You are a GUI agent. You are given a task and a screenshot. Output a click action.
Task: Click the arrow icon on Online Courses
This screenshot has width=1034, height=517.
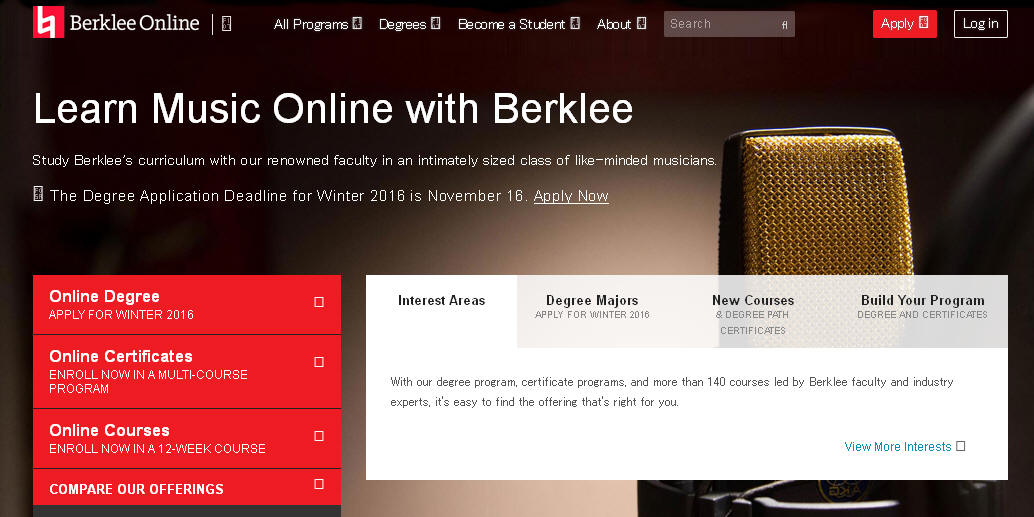(x=319, y=436)
